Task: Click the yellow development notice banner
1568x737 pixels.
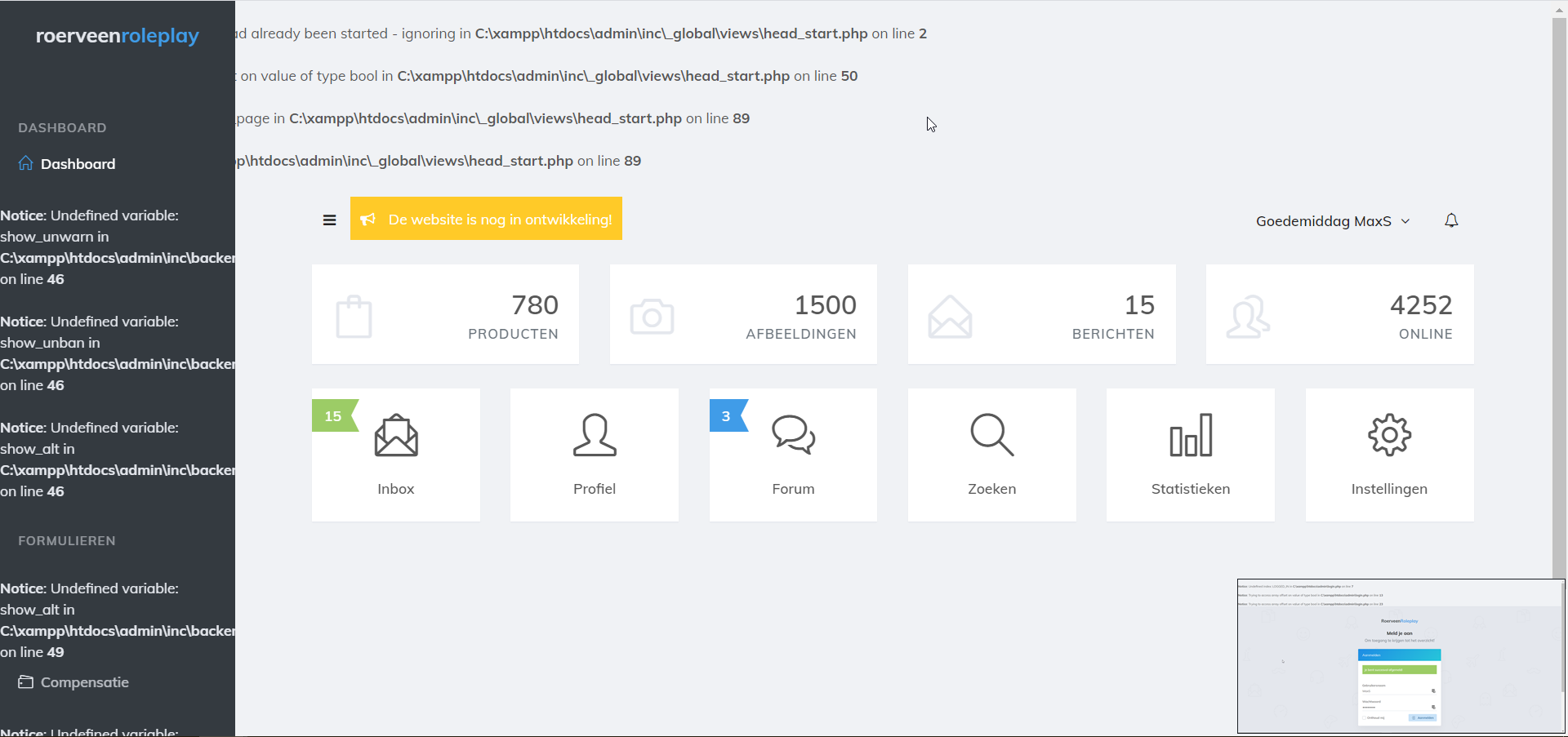Action: point(486,219)
